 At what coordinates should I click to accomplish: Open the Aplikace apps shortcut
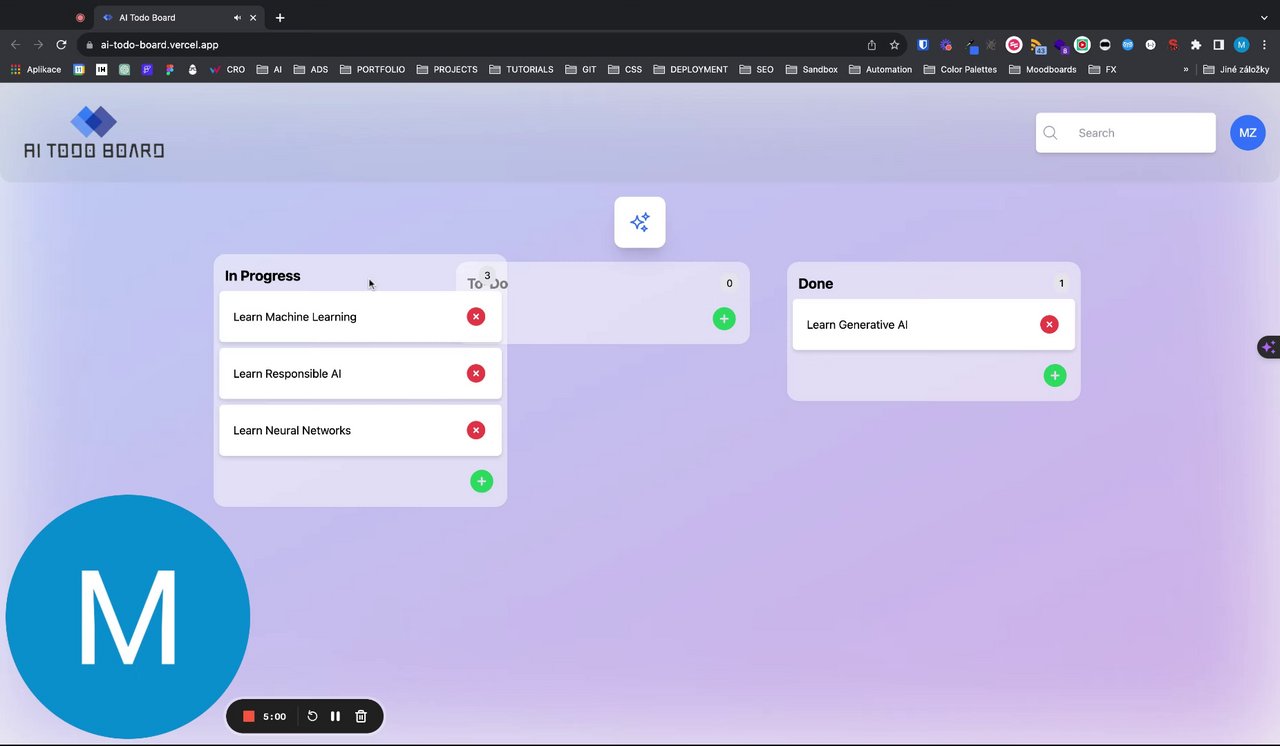click(36, 70)
